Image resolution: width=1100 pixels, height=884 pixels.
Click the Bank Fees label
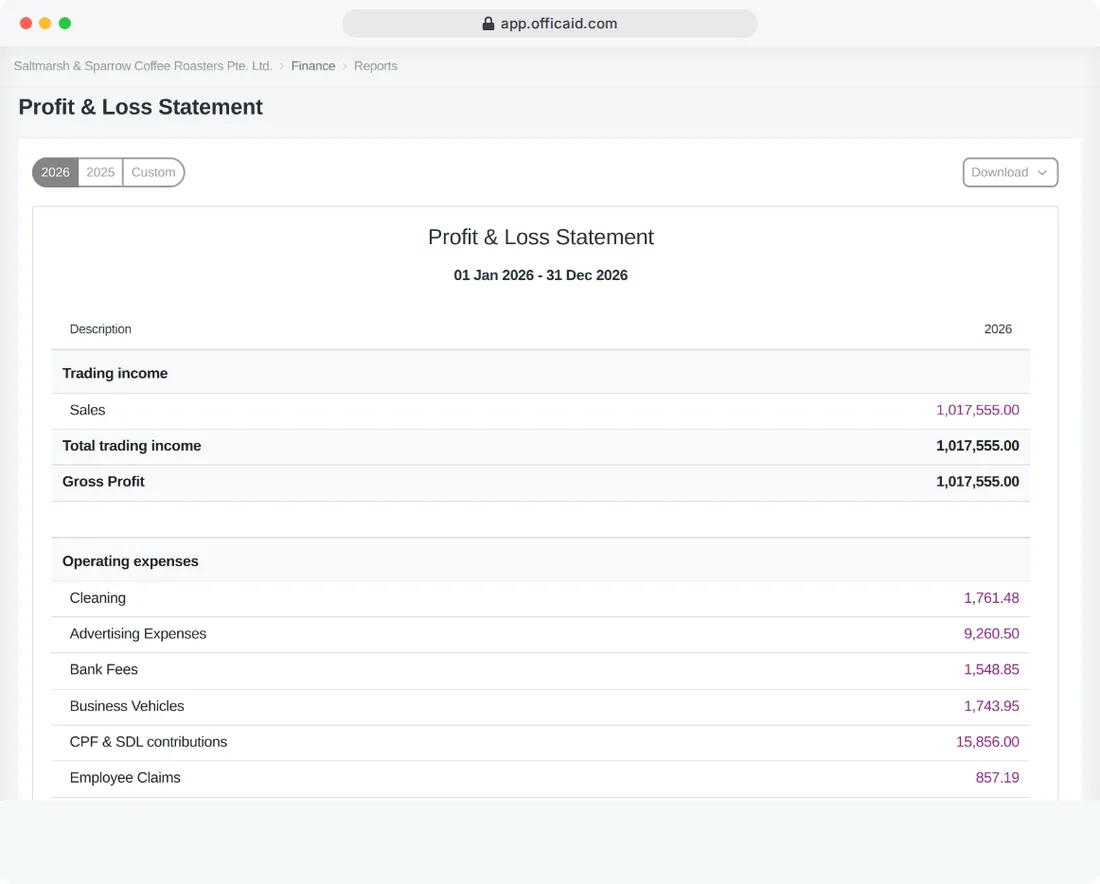[x=104, y=670]
